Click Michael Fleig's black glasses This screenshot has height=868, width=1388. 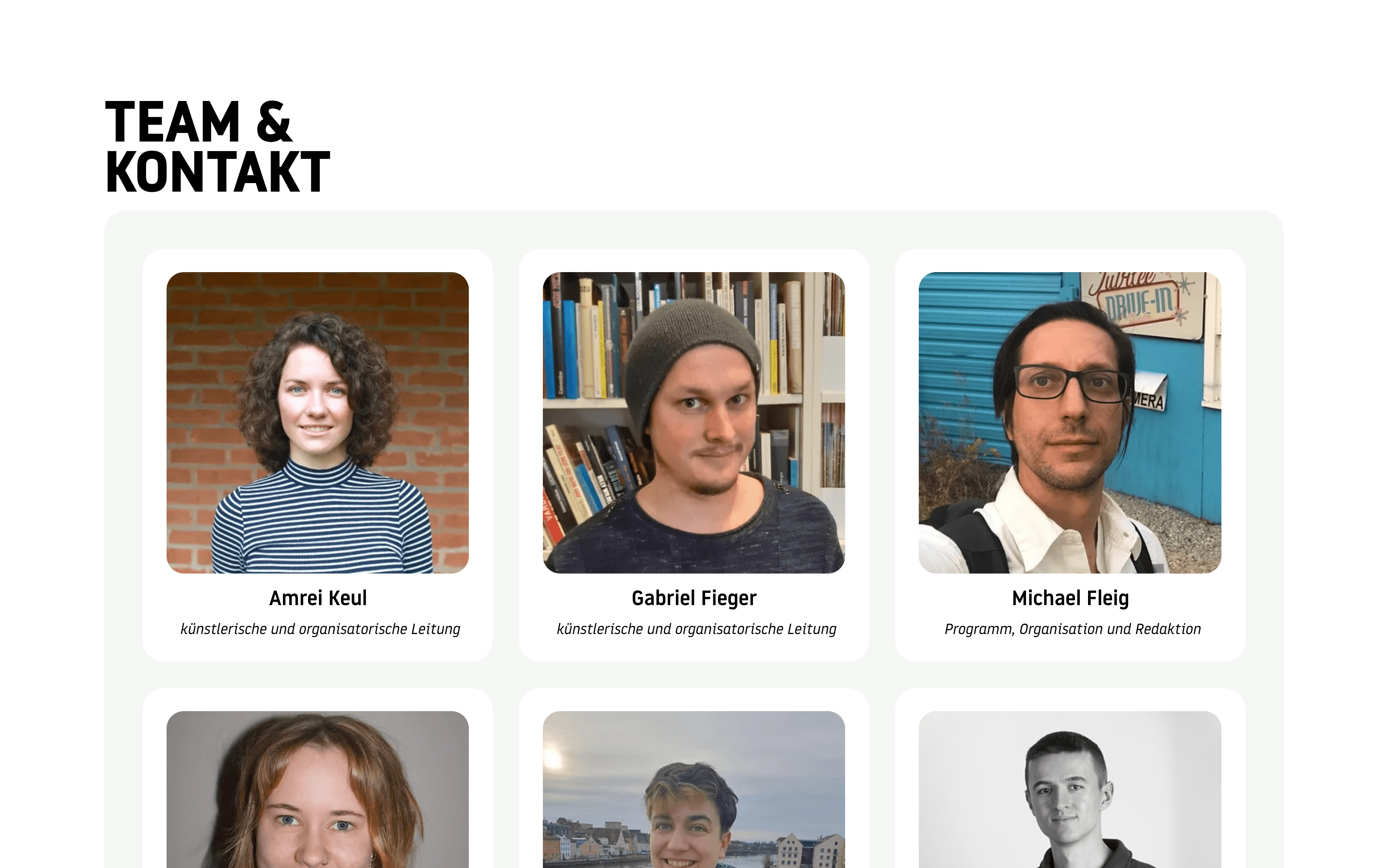click(x=1070, y=384)
